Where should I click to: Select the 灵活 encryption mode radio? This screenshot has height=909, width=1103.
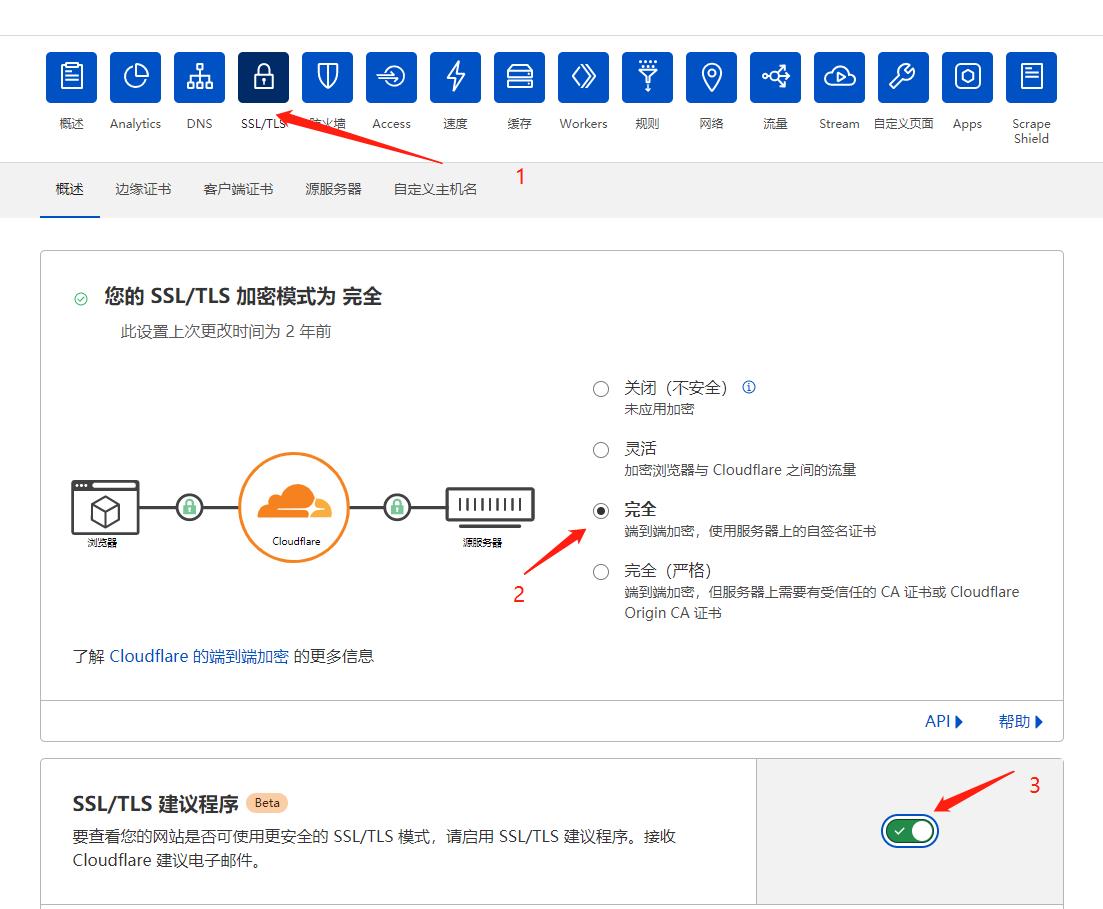click(600, 449)
